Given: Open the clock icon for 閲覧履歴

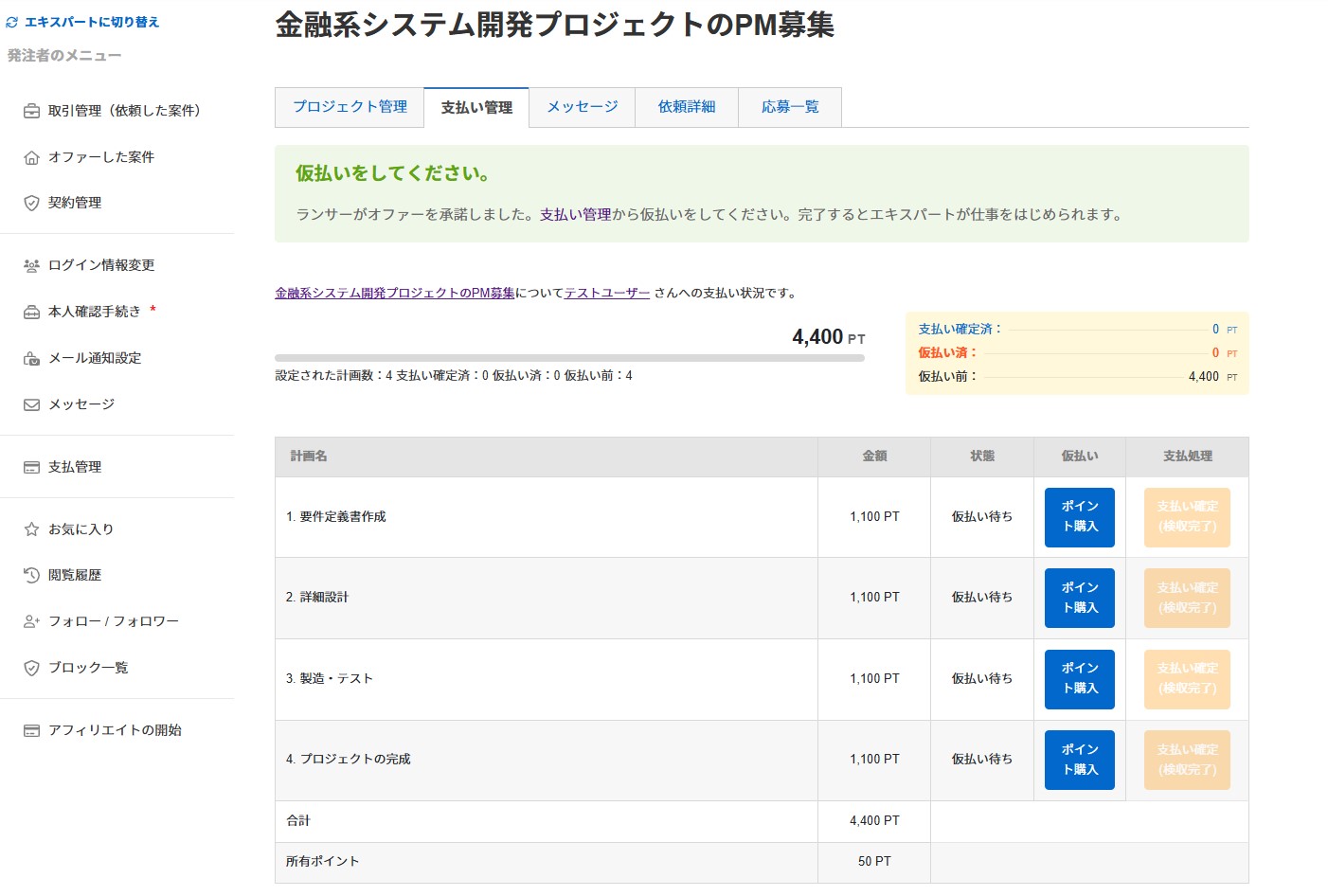Looking at the screenshot, I should (31, 575).
